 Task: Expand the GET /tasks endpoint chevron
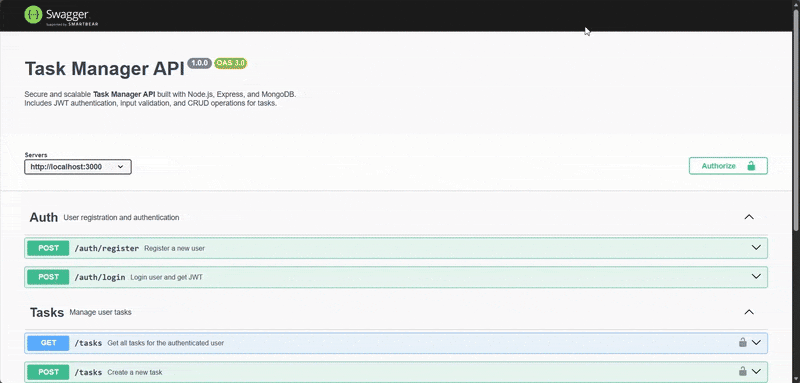(756, 343)
